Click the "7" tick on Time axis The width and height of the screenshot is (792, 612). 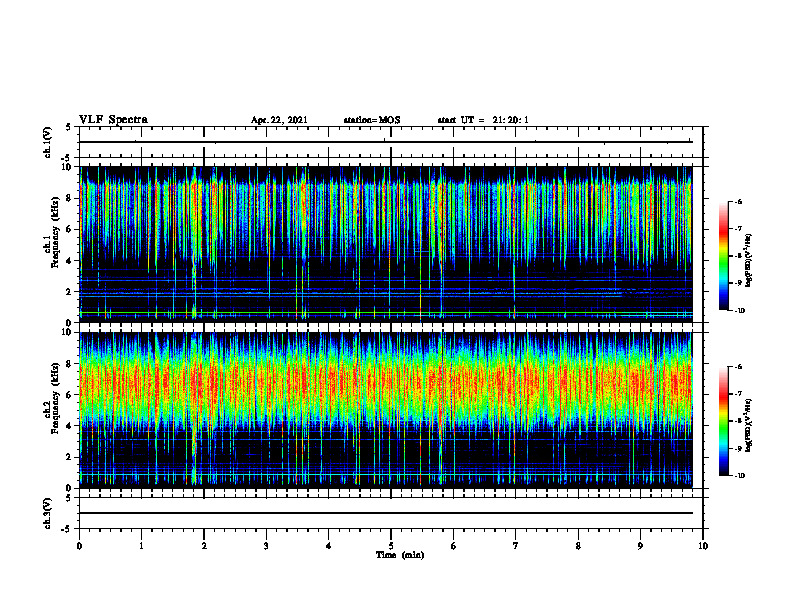pos(516,546)
